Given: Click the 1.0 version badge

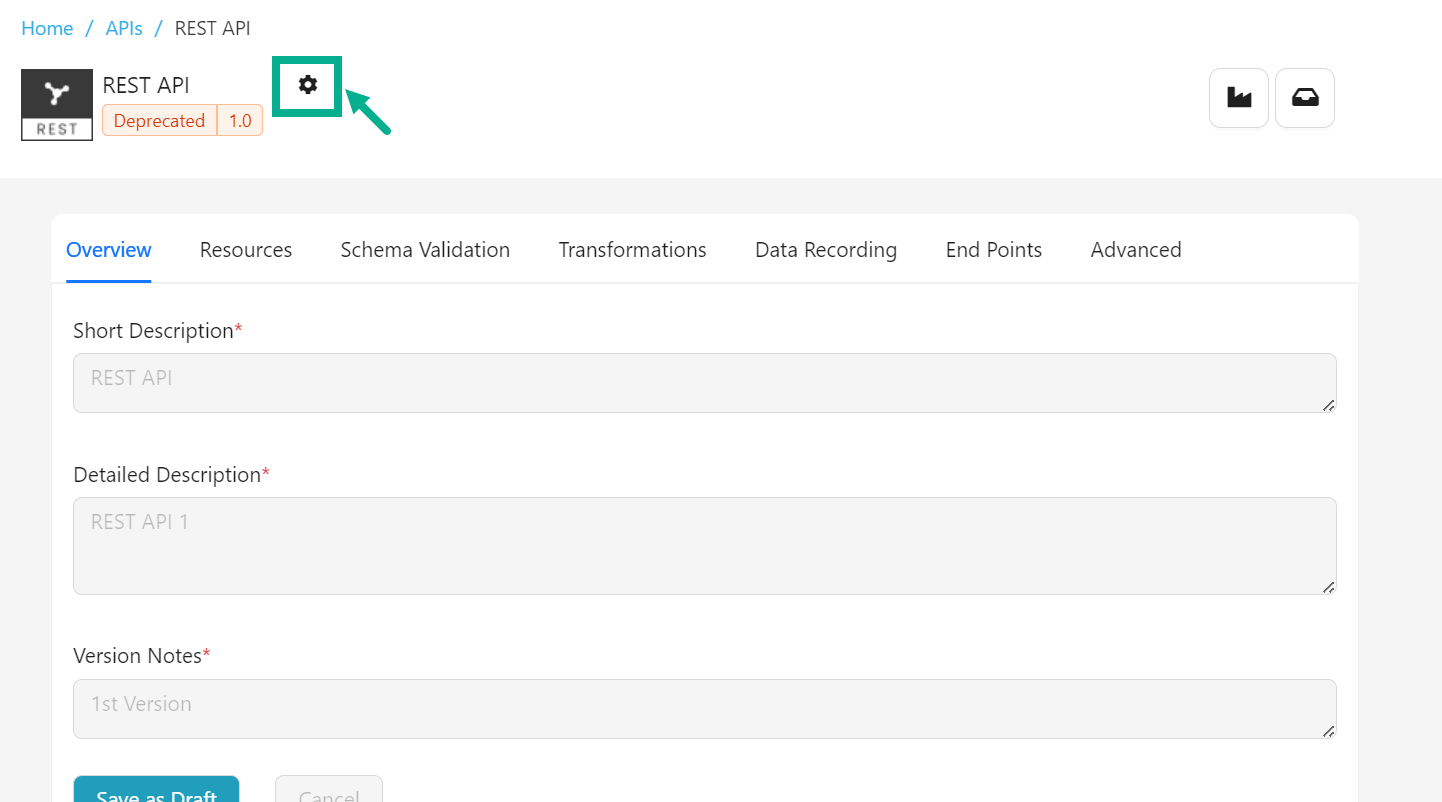Looking at the screenshot, I should pyautogui.click(x=240, y=121).
